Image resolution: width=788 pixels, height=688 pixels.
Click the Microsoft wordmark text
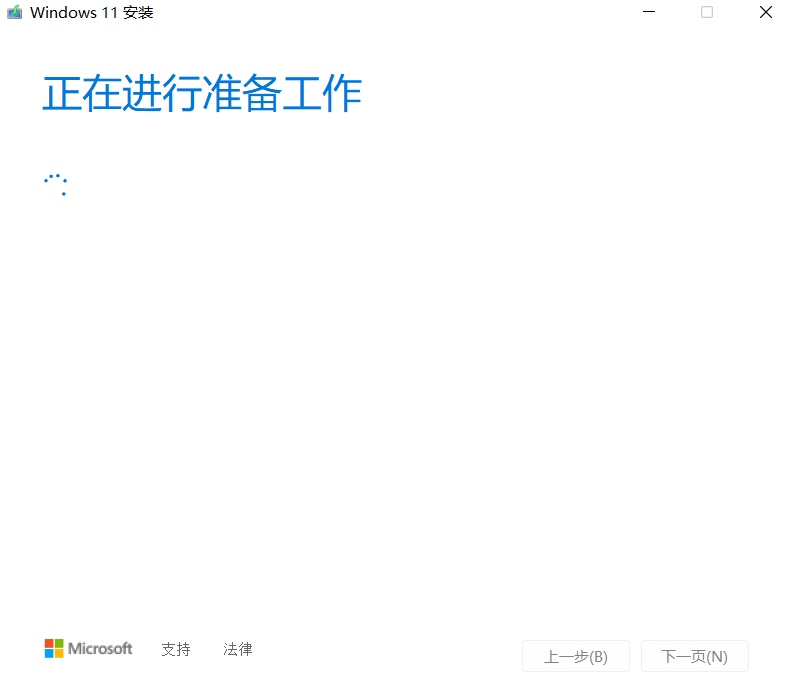tap(100, 649)
